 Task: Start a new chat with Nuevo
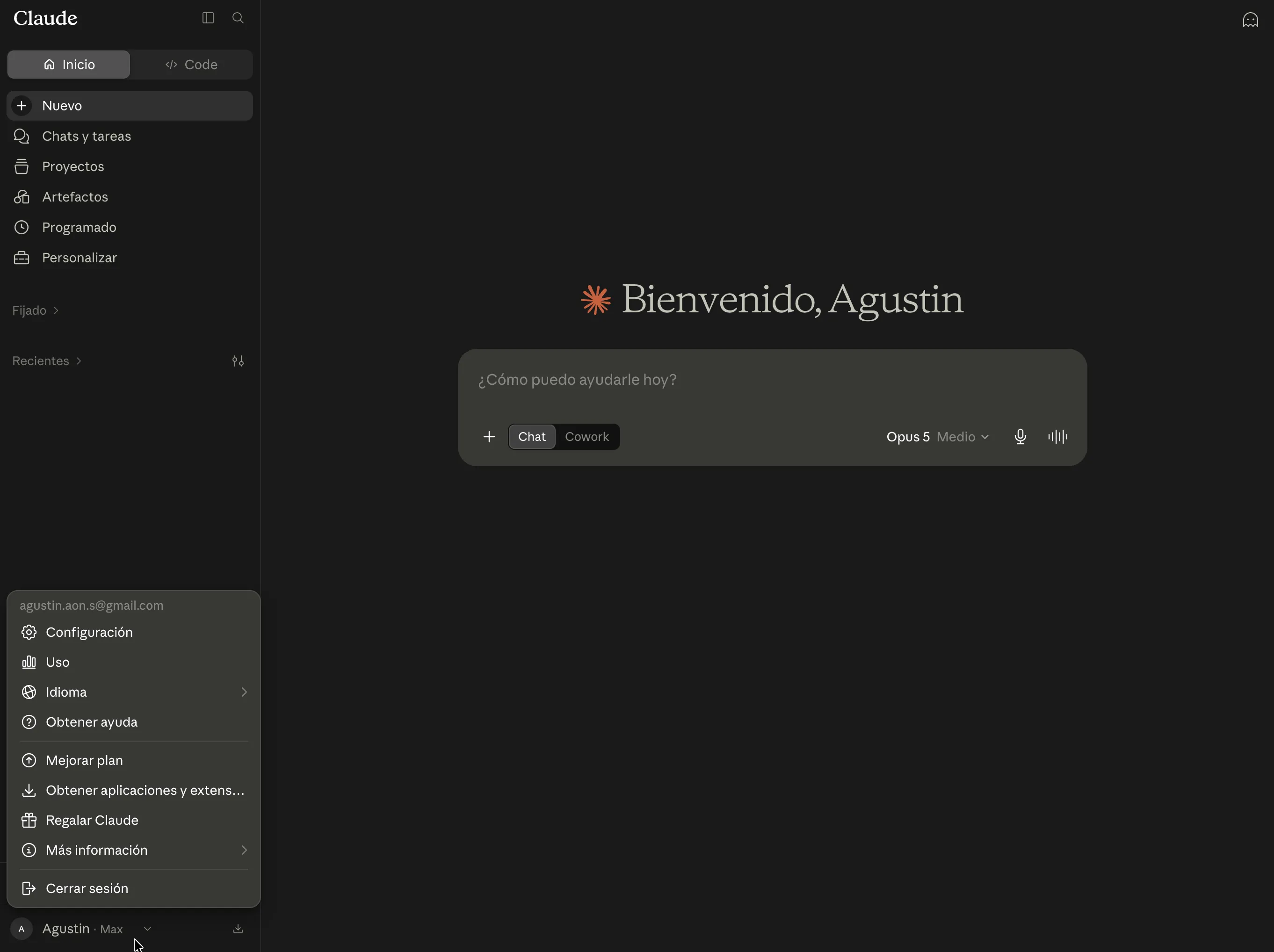[x=130, y=105]
